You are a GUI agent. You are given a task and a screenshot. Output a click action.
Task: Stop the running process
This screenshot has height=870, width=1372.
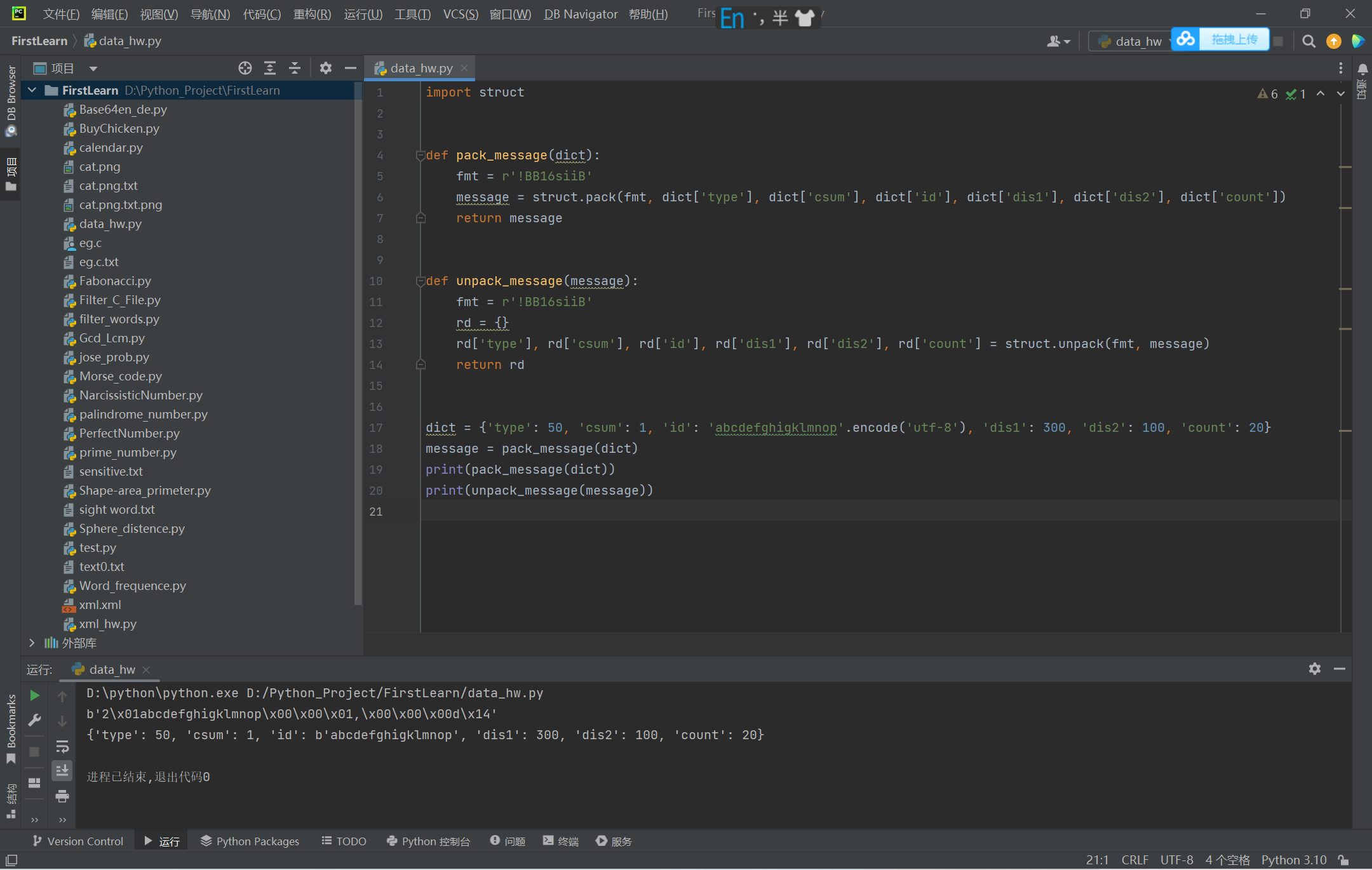[x=34, y=751]
